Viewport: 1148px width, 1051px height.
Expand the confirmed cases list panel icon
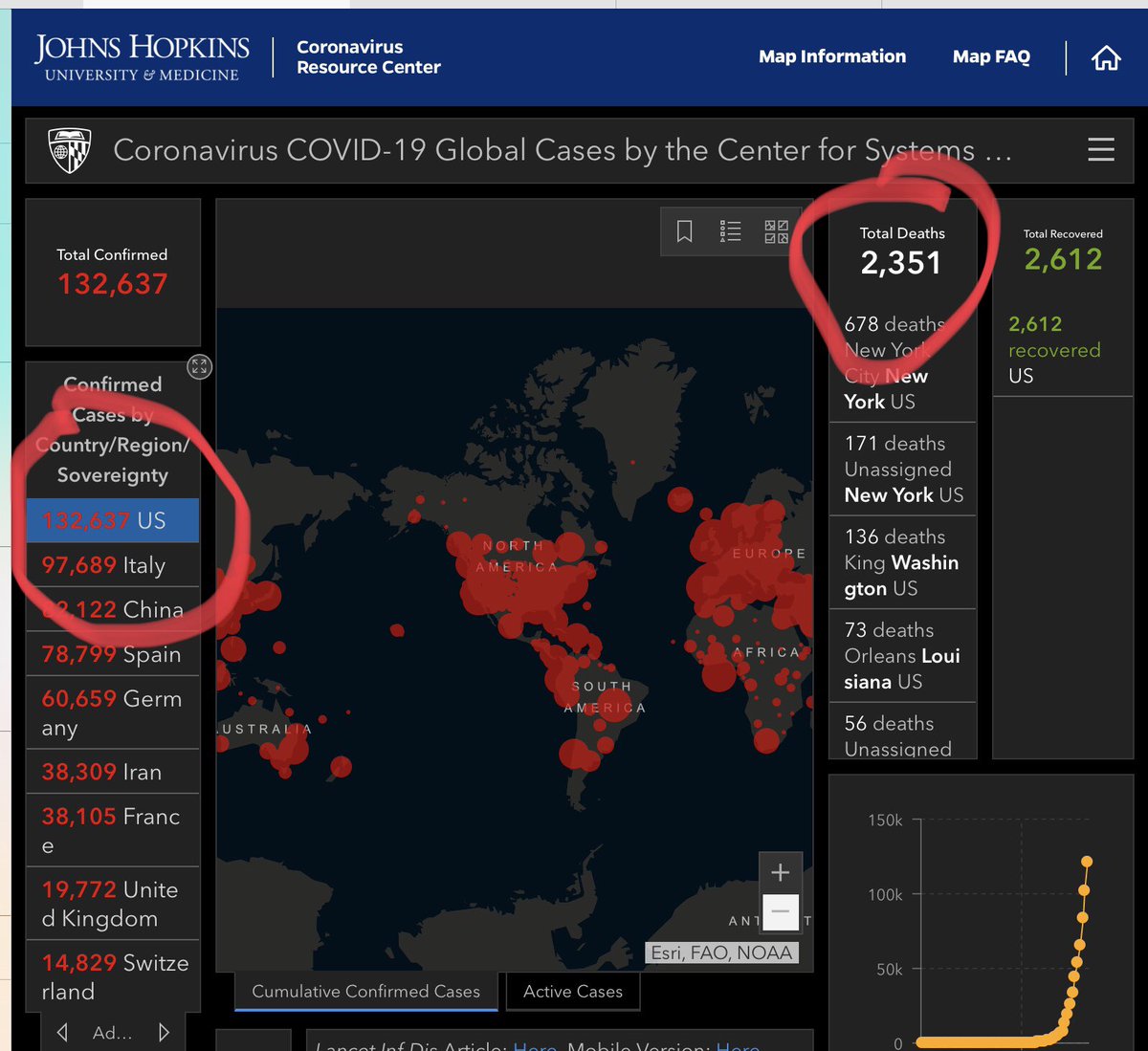click(x=199, y=366)
